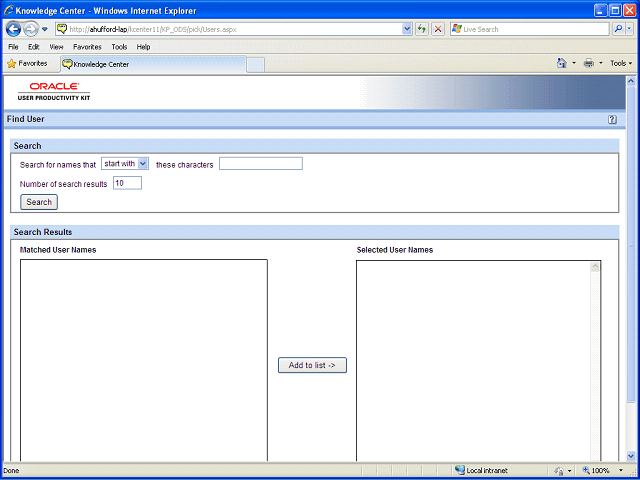Viewport: 640px width, 480px height.
Task: Select the Knowledge Center tab
Action: click(x=153, y=64)
